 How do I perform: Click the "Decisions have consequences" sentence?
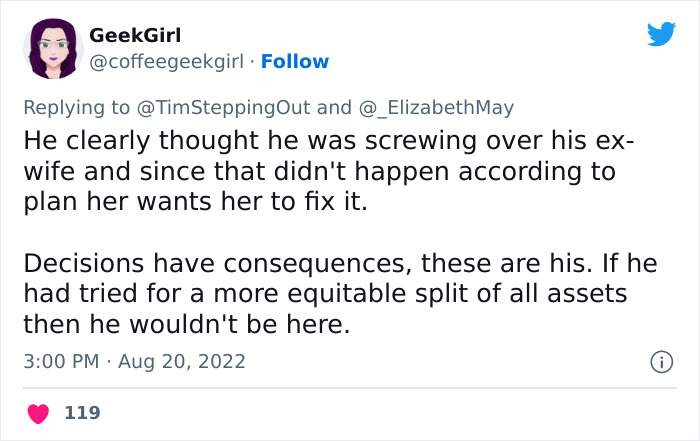(x=248, y=263)
